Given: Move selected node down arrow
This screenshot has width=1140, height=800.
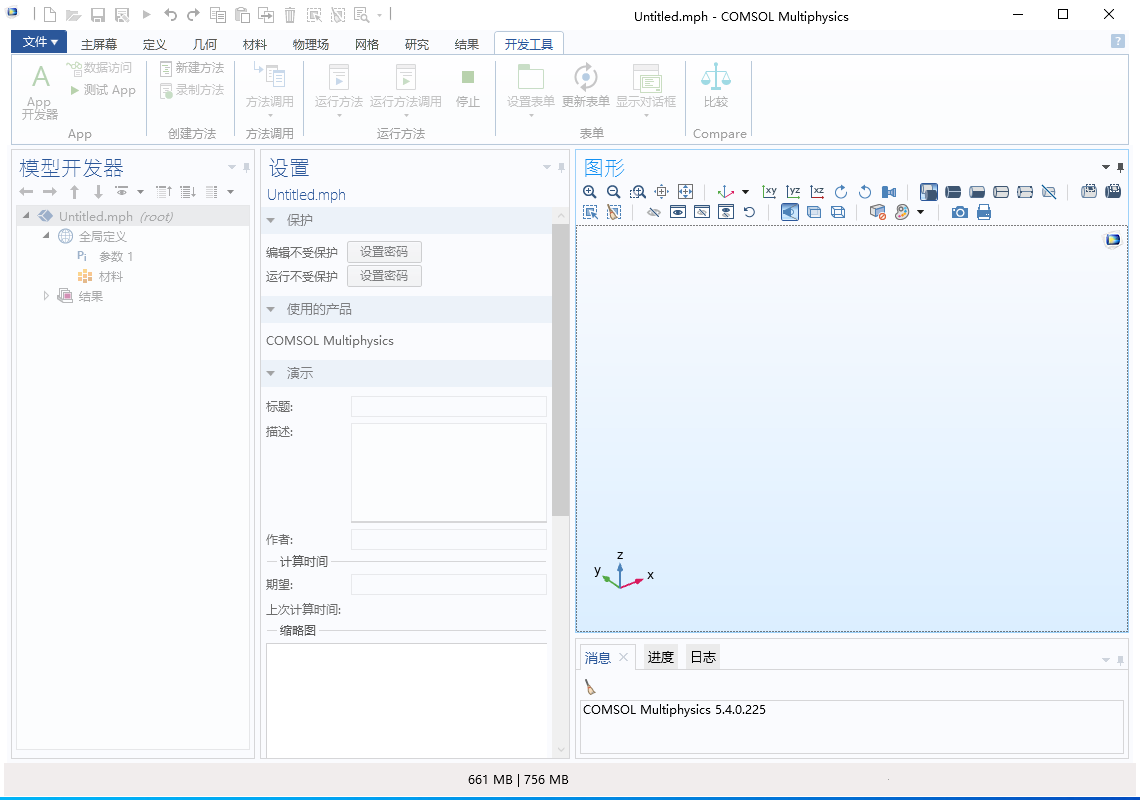Looking at the screenshot, I should click(x=98, y=192).
